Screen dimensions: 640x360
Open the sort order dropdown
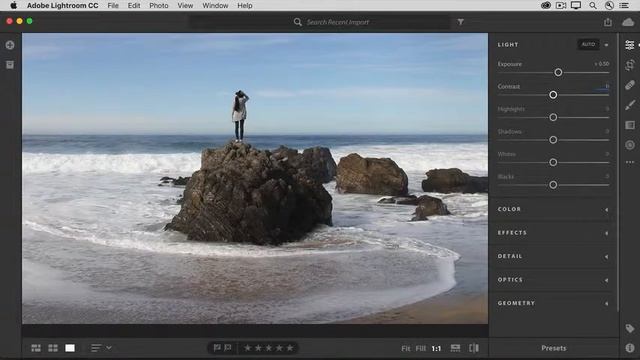click(x=101, y=348)
